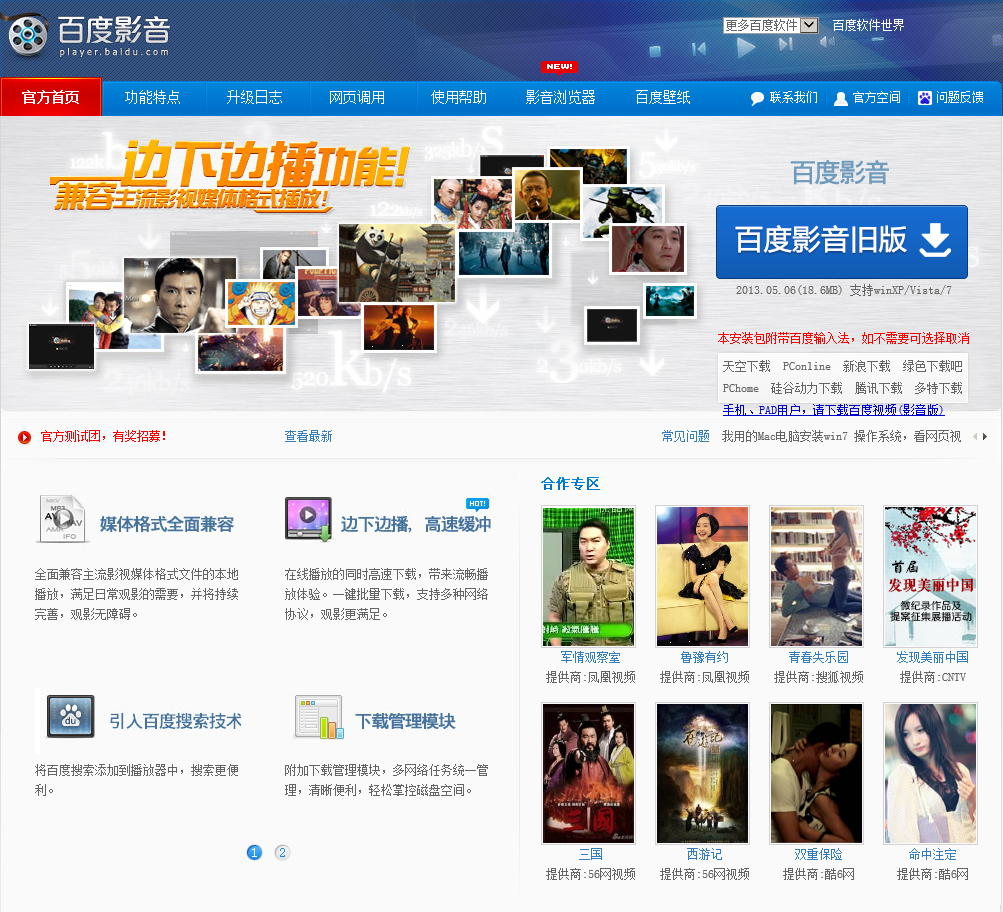The width and height of the screenshot is (1003, 912).
Task: Open the 引入百度搜索技术 heading
Action: tap(175, 721)
